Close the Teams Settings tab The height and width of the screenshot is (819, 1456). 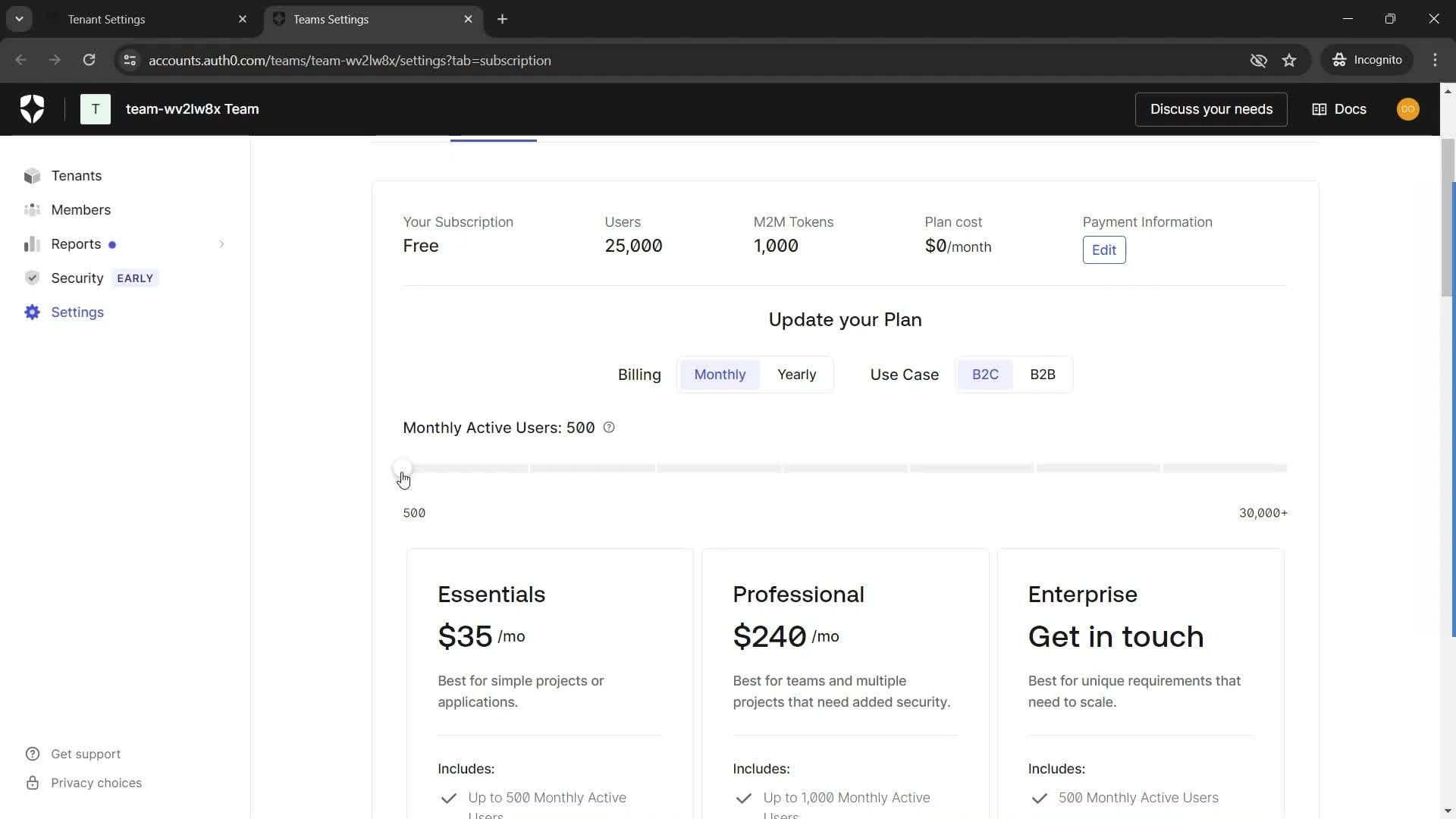468,19
